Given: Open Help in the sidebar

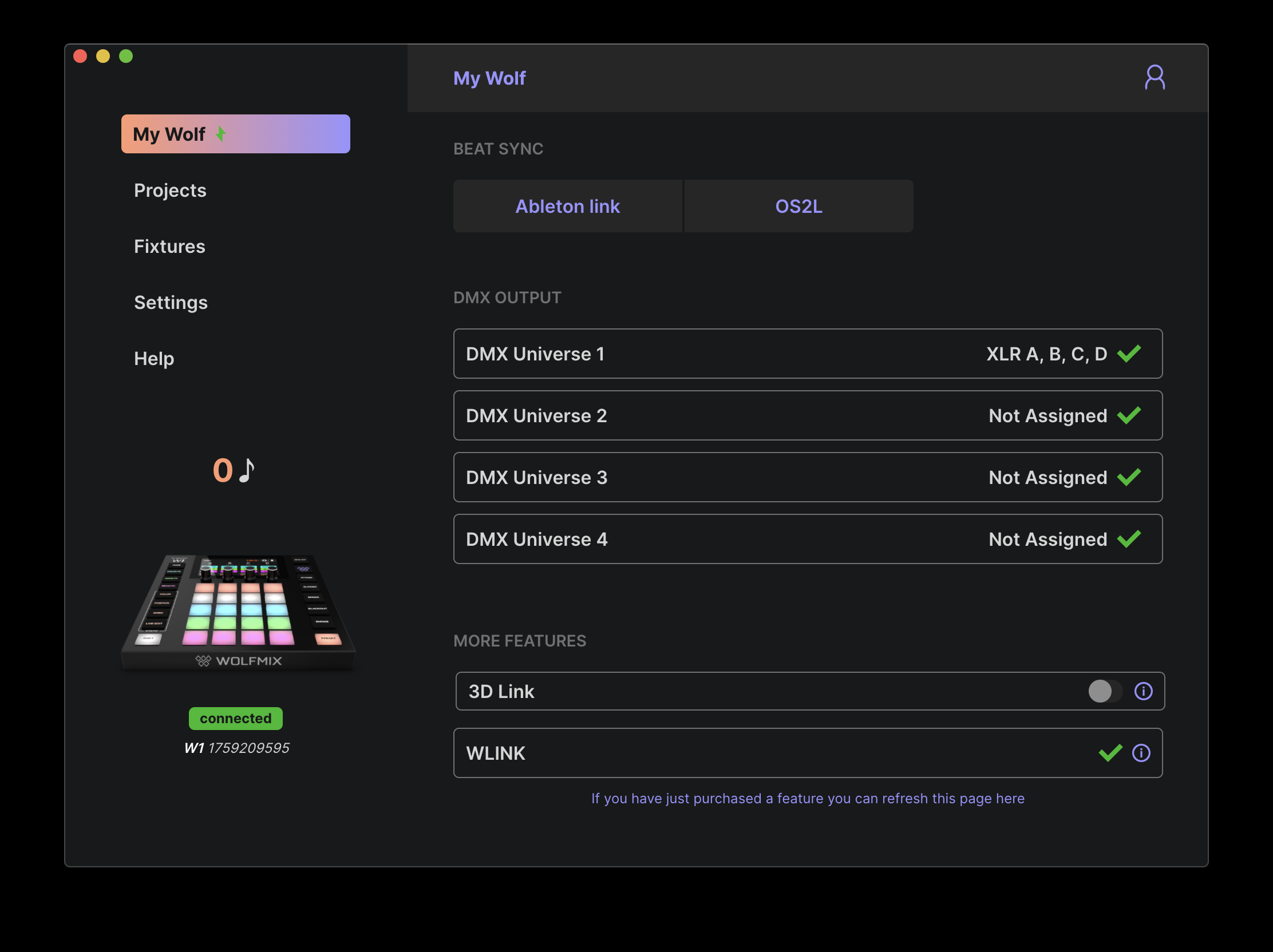Looking at the screenshot, I should [x=153, y=358].
